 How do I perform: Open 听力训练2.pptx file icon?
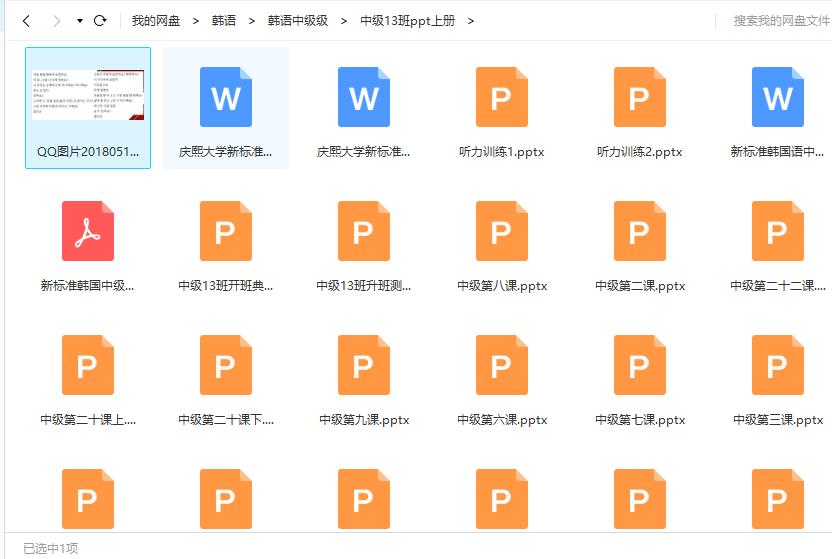click(639, 97)
